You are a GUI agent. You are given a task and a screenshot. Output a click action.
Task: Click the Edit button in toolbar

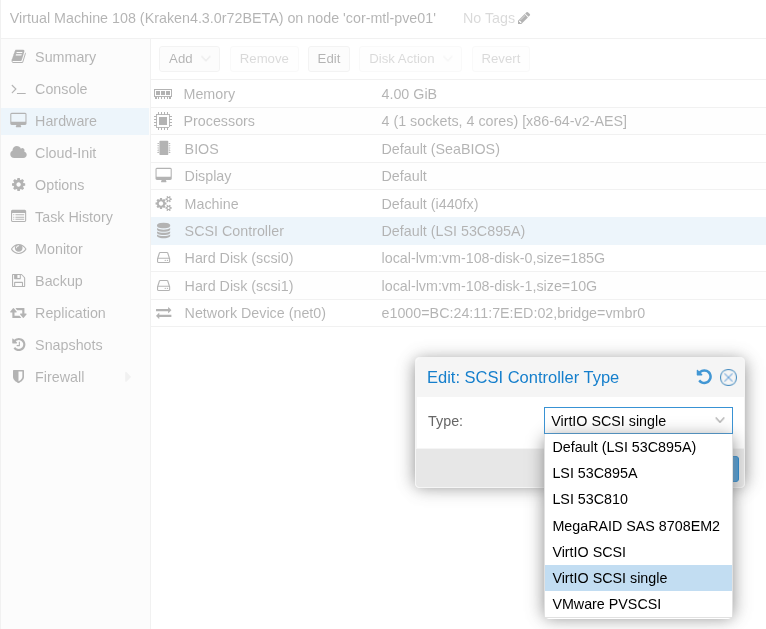[329, 59]
